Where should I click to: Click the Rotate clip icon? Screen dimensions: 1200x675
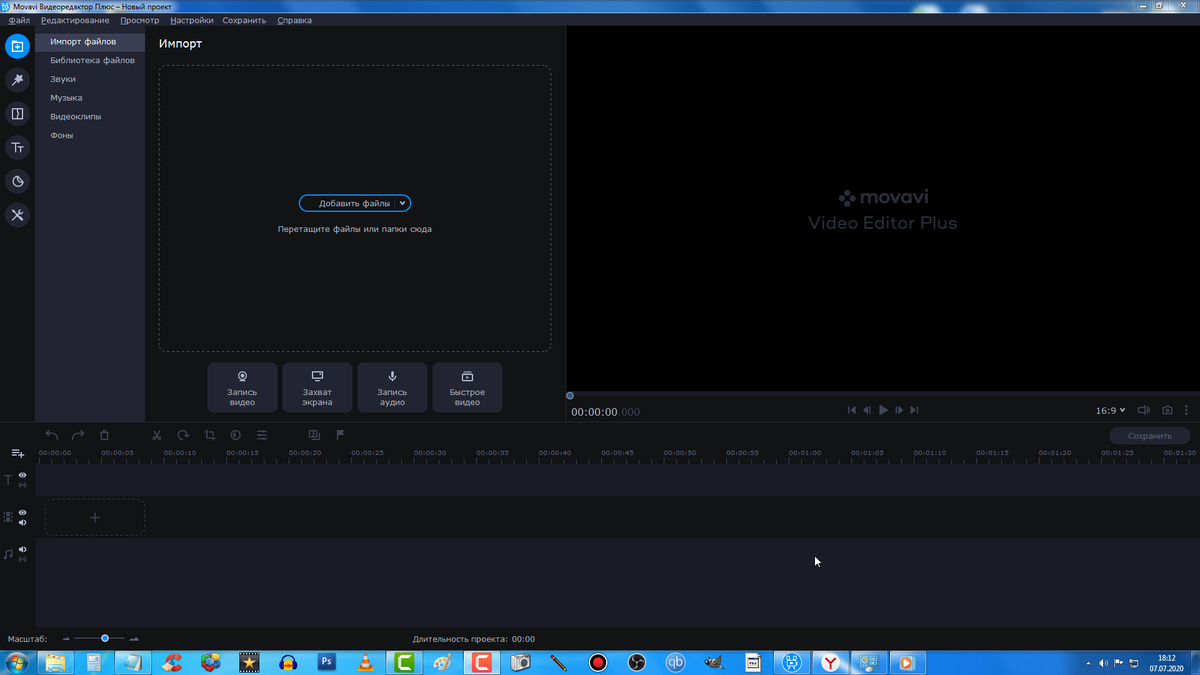pos(183,435)
